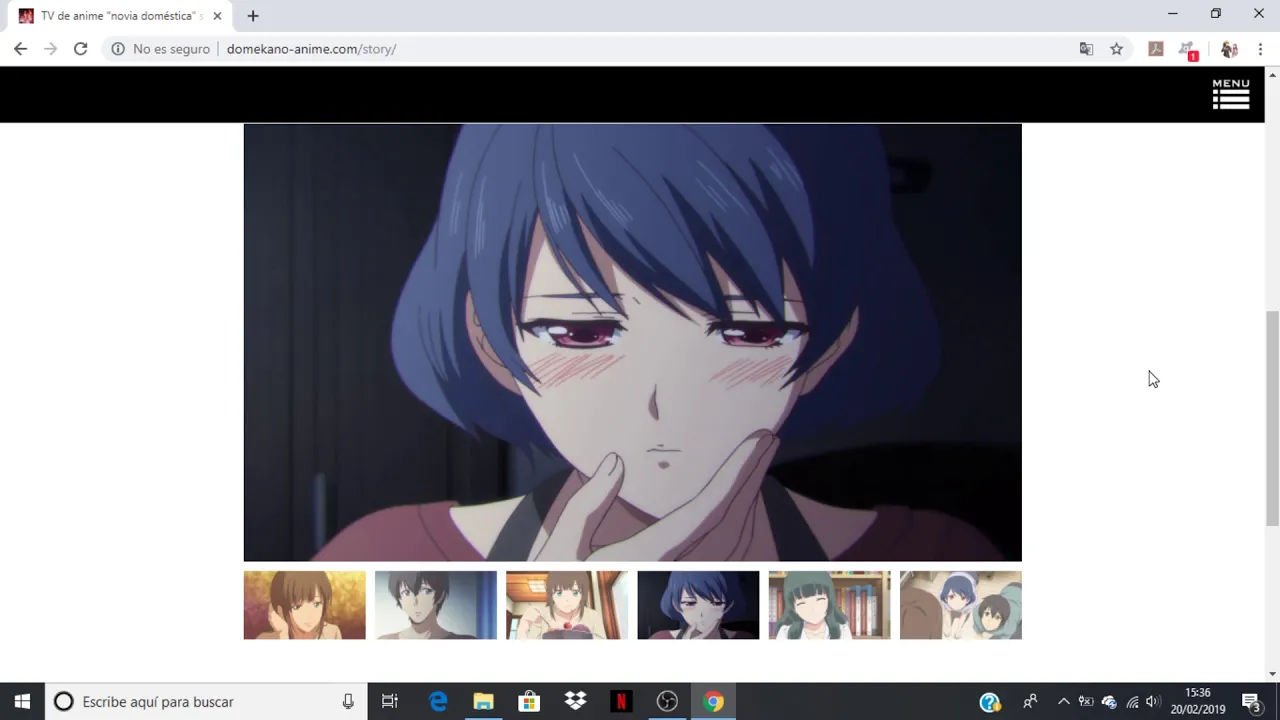Open OBS Studio from the taskbar
Image resolution: width=1280 pixels, height=720 pixels.
(667, 701)
